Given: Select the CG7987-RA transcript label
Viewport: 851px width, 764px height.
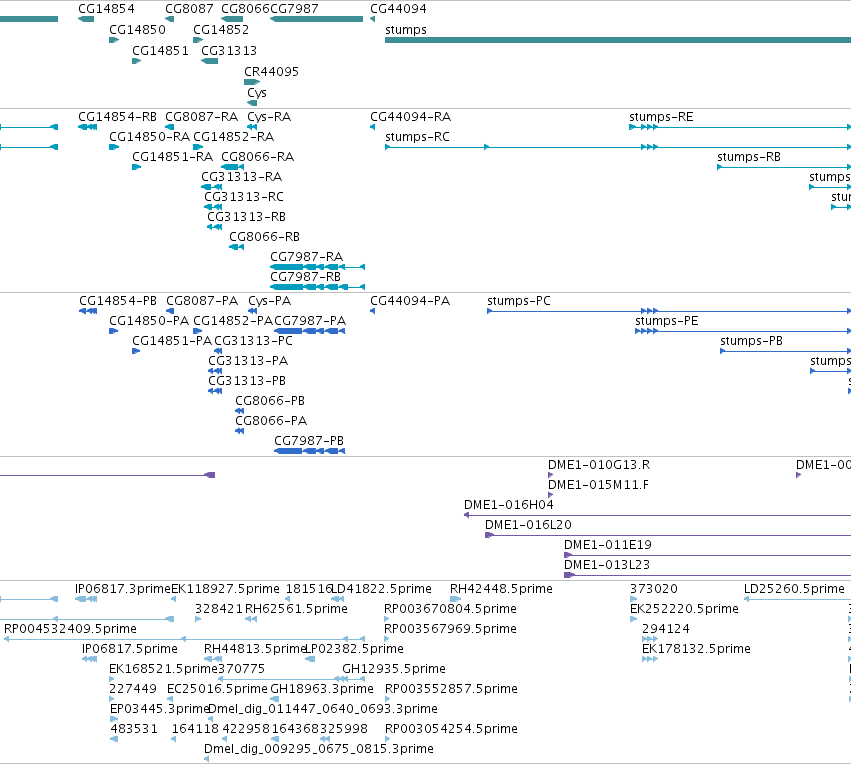Looking at the screenshot, I should click(x=307, y=257).
